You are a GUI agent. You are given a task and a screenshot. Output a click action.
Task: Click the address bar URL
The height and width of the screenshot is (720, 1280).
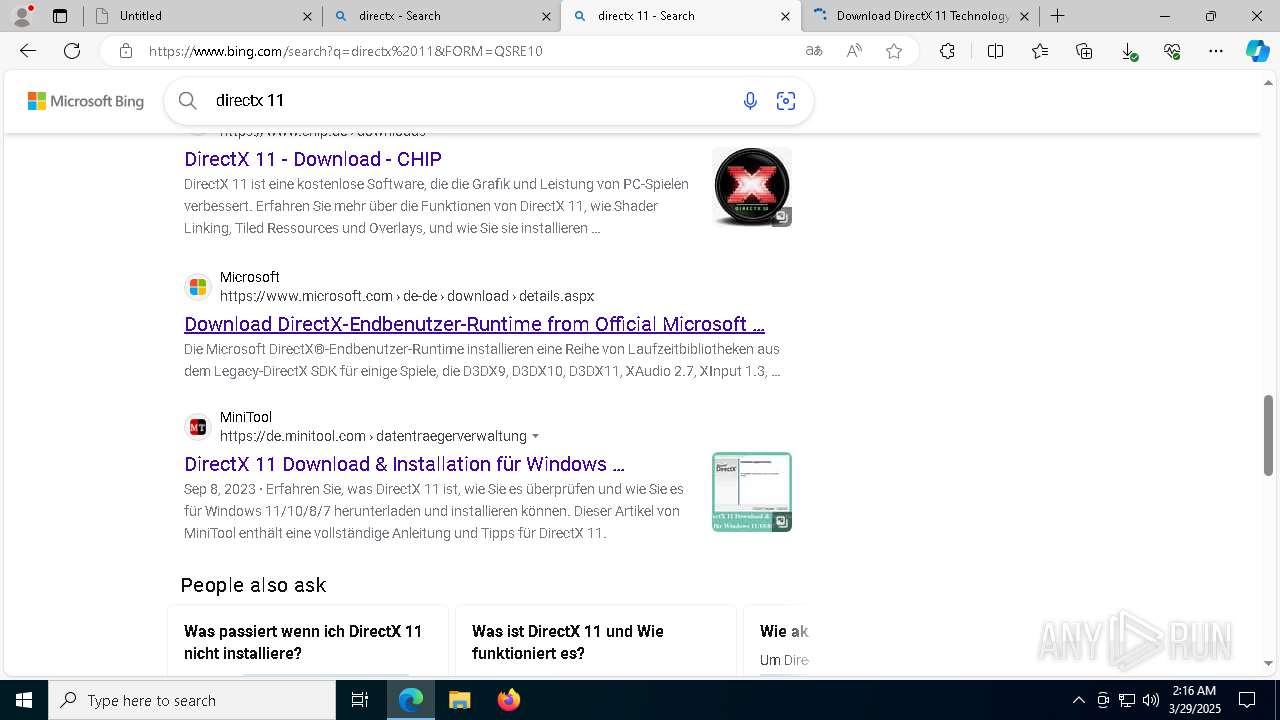pyautogui.click(x=346, y=51)
